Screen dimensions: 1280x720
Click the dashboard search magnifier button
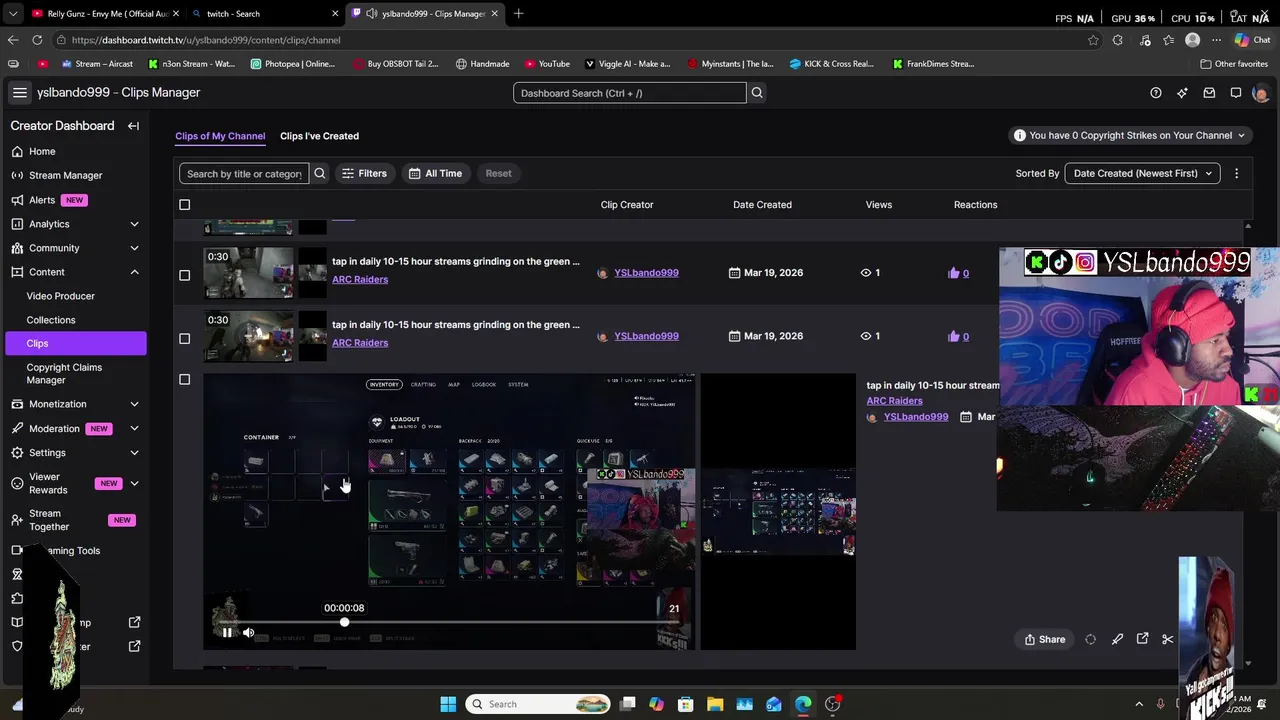[x=757, y=93]
